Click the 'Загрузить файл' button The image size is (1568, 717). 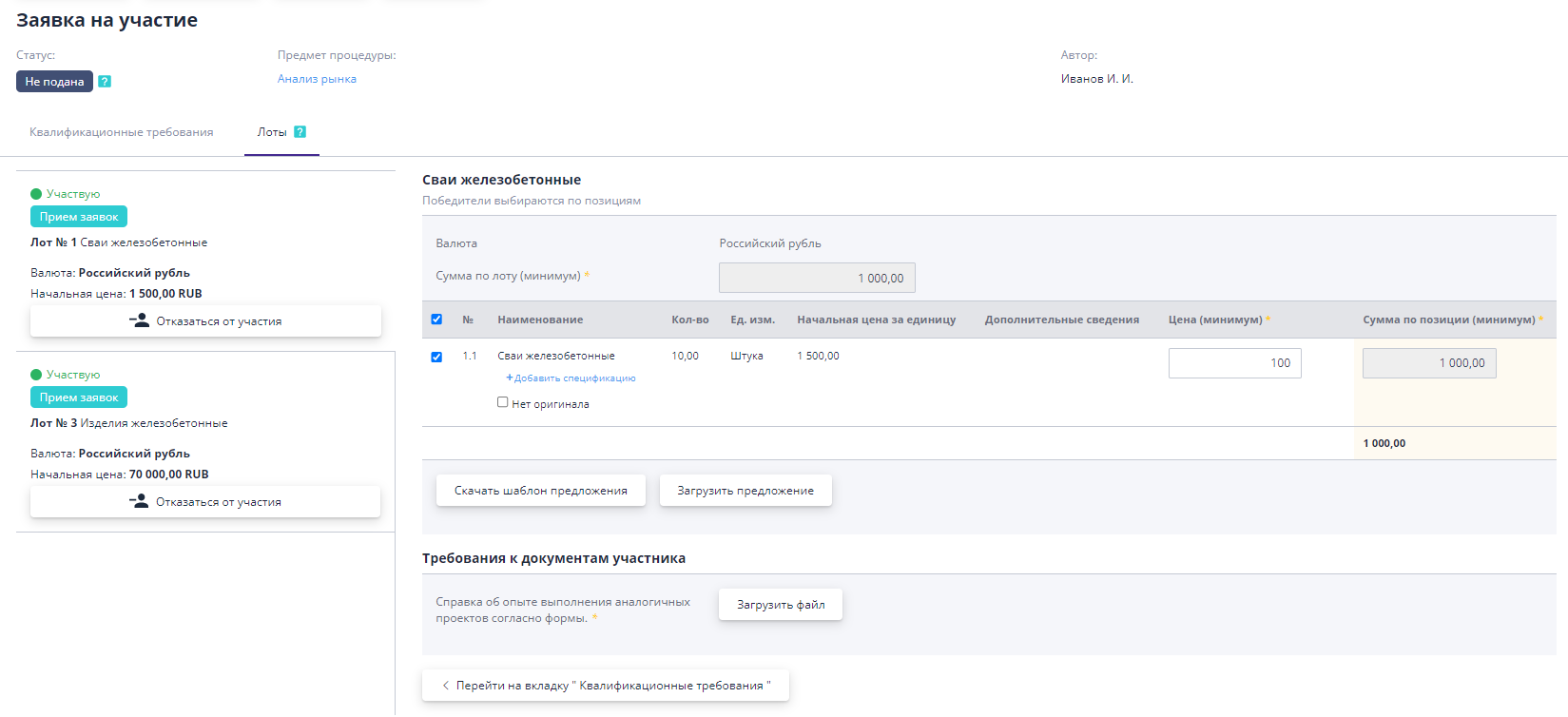coord(780,605)
